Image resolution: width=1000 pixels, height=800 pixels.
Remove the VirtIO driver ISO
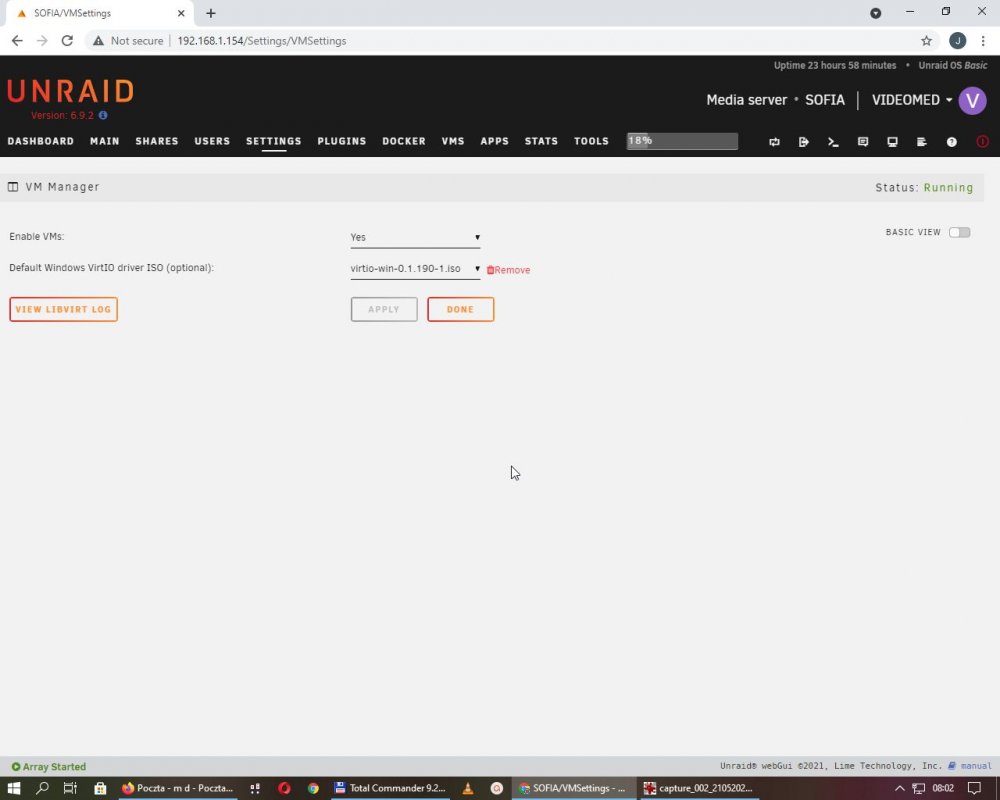508,270
